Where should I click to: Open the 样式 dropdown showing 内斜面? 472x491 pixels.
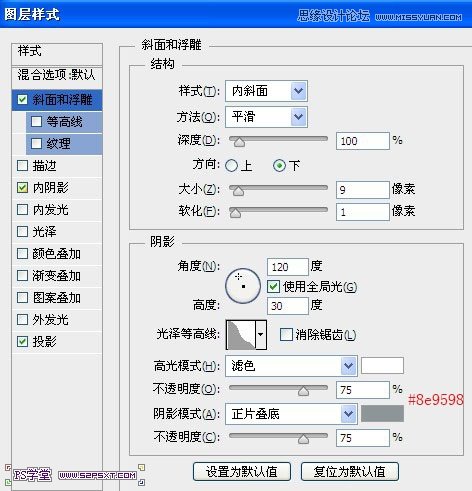[266, 91]
